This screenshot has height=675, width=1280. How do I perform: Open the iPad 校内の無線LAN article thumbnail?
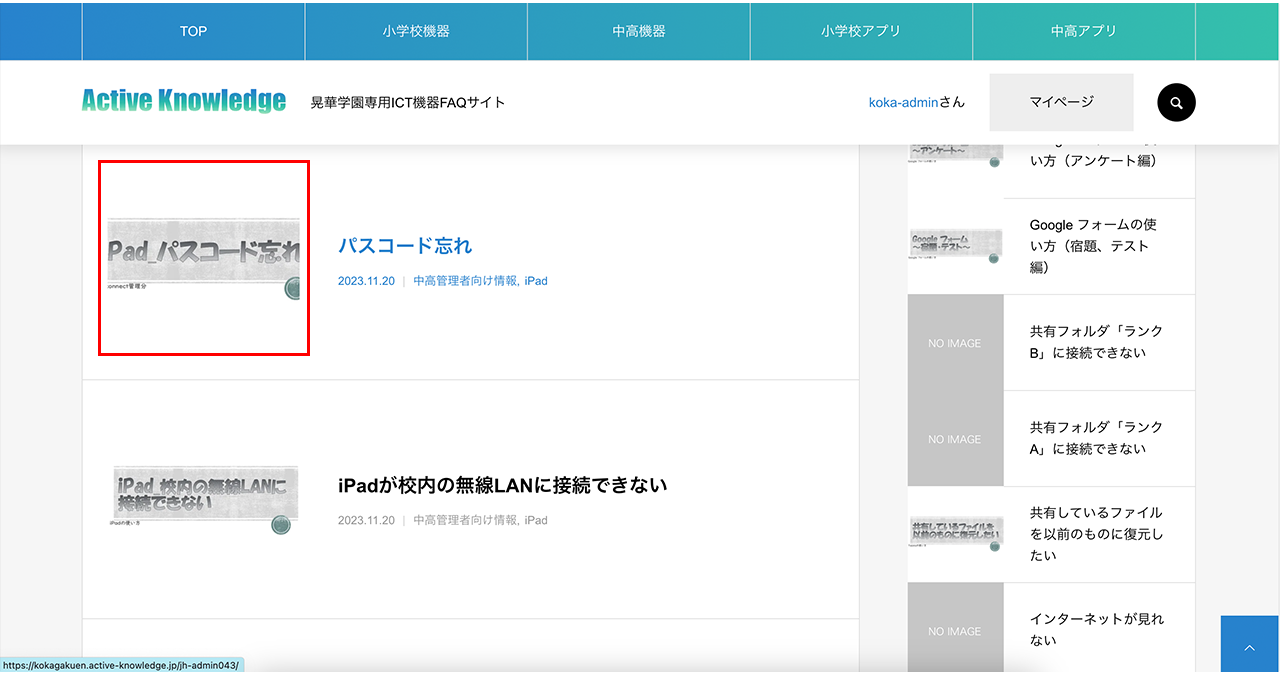pyautogui.click(x=204, y=497)
